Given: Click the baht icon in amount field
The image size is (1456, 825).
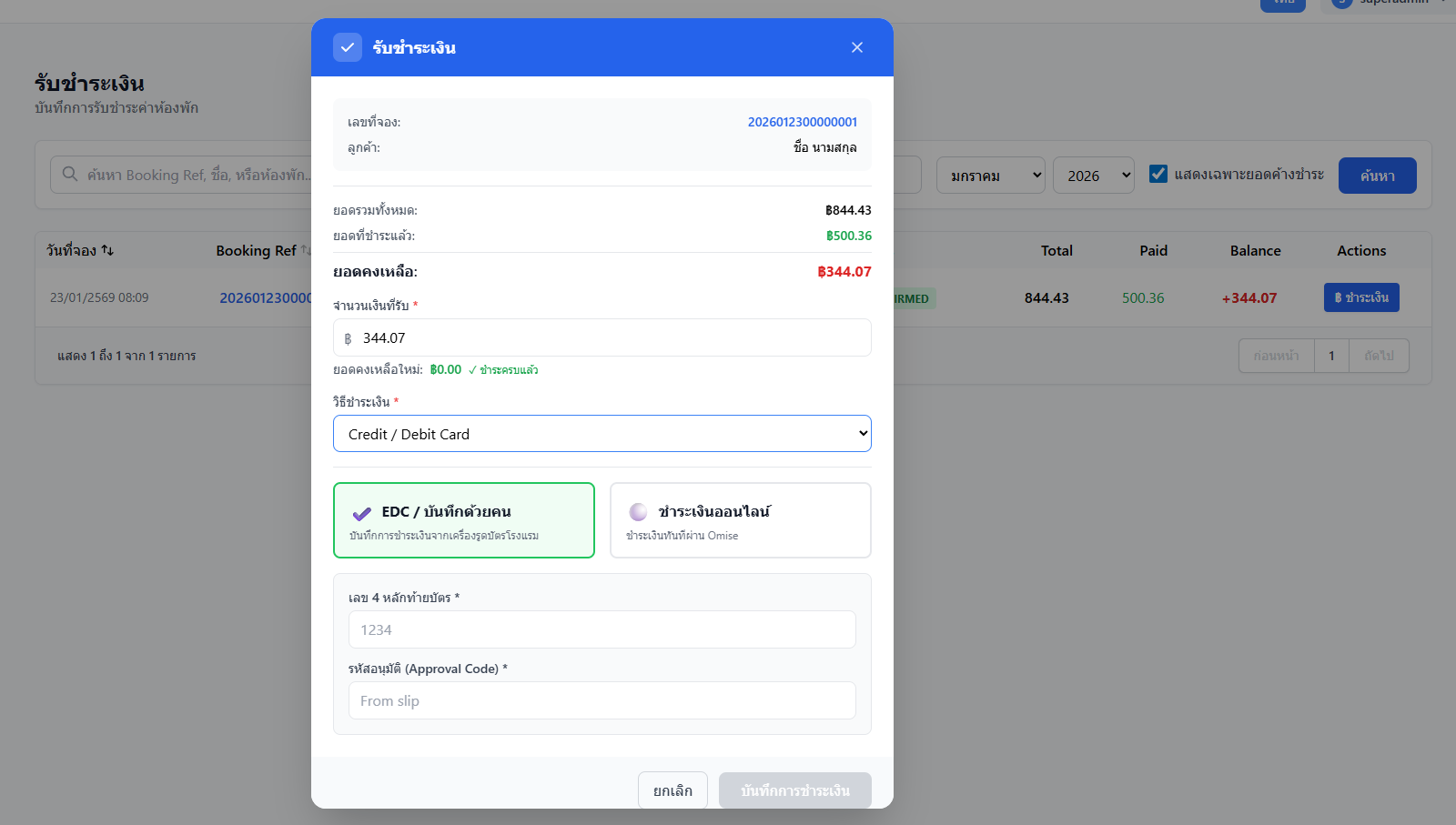Looking at the screenshot, I should pyautogui.click(x=348, y=338).
